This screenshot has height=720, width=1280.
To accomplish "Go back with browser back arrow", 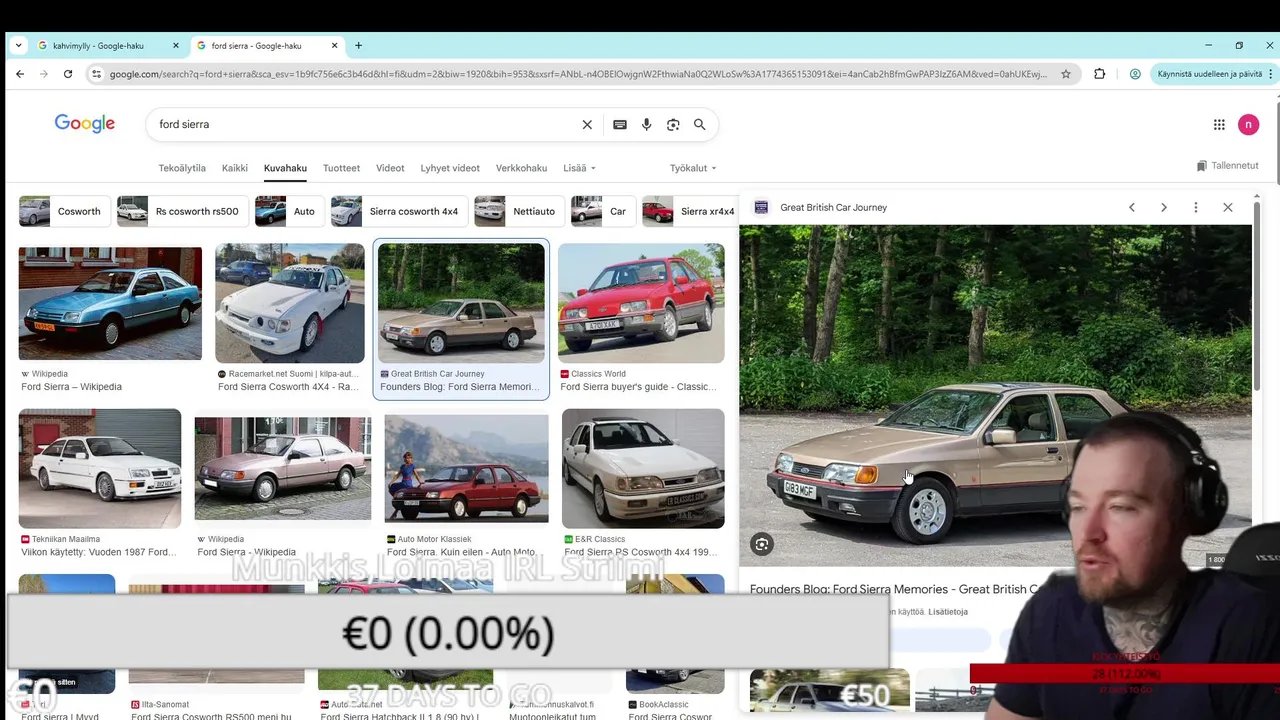I will 20,74.
